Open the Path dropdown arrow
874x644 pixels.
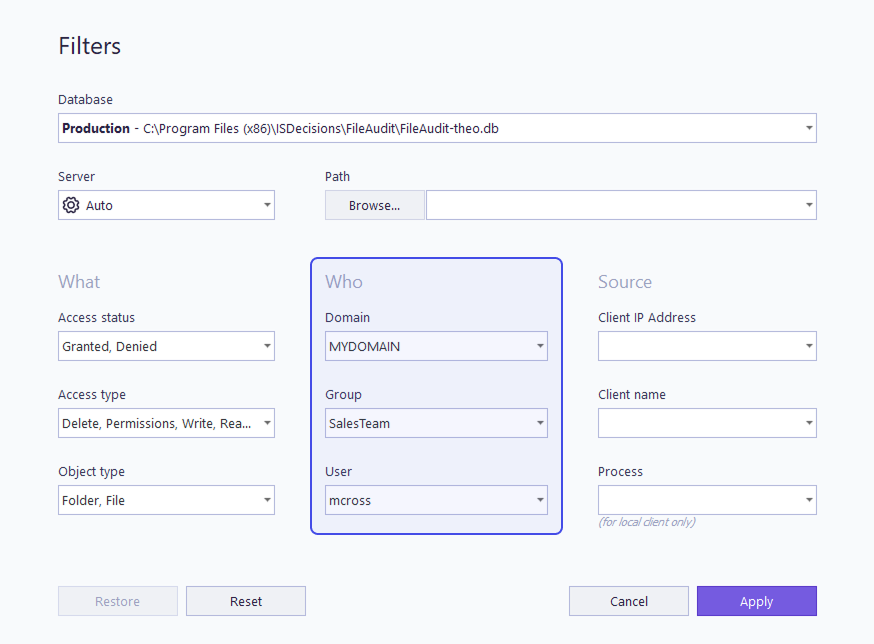[809, 205]
